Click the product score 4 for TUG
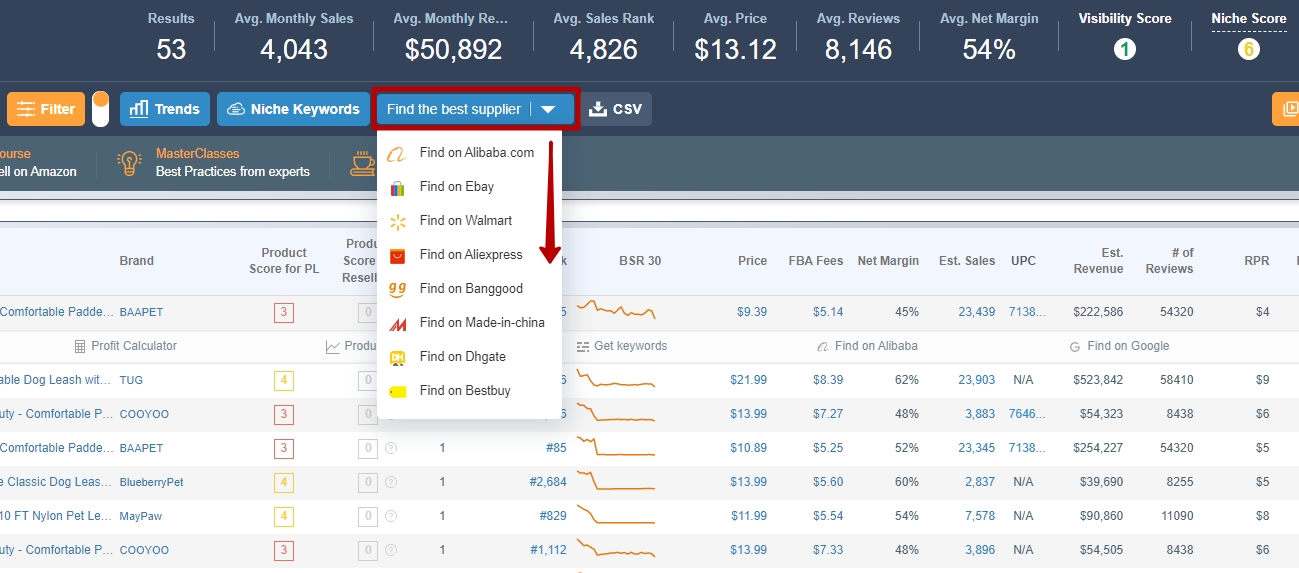This screenshot has height=573, width=1299. point(284,380)
